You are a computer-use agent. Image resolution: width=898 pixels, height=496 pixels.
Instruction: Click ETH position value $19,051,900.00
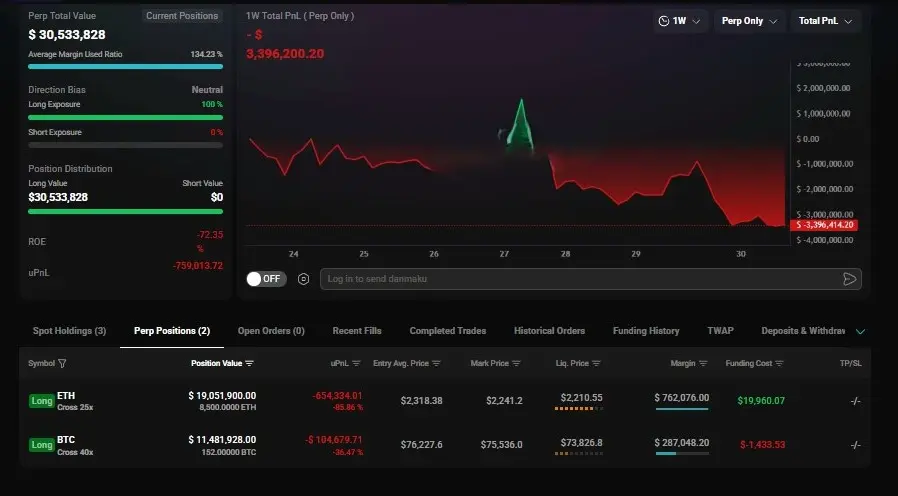click(222, 396)
